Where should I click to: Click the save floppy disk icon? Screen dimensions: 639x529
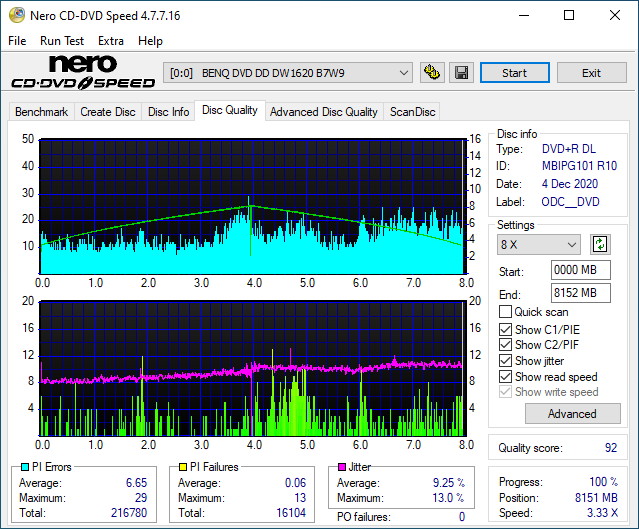coord(461,73)
